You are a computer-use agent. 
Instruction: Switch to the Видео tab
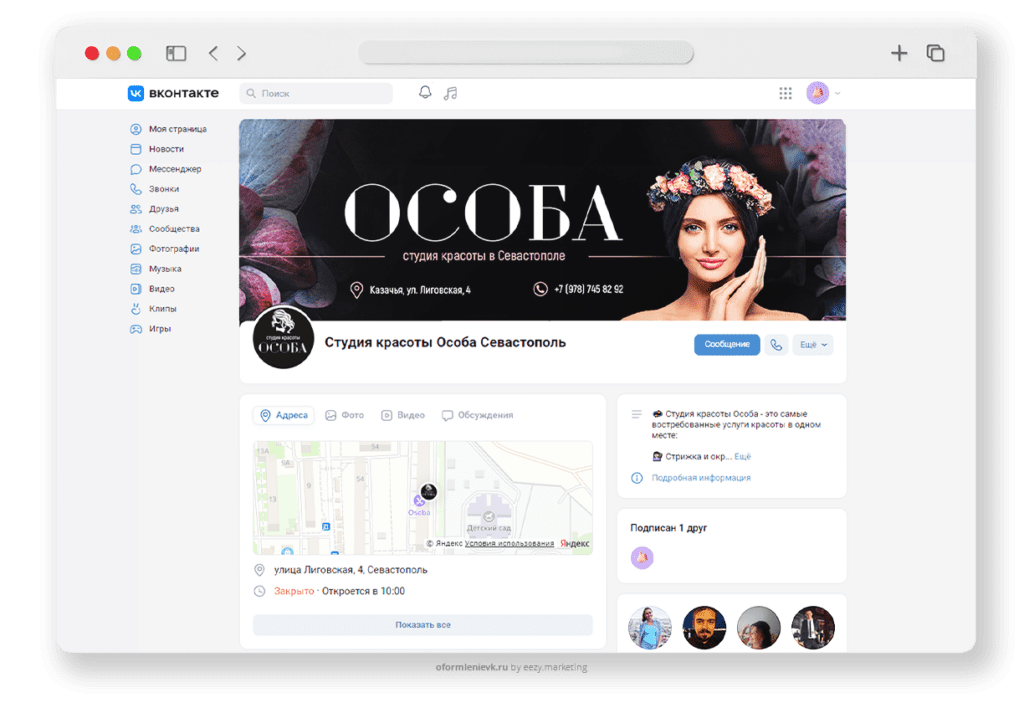[403, 415]
